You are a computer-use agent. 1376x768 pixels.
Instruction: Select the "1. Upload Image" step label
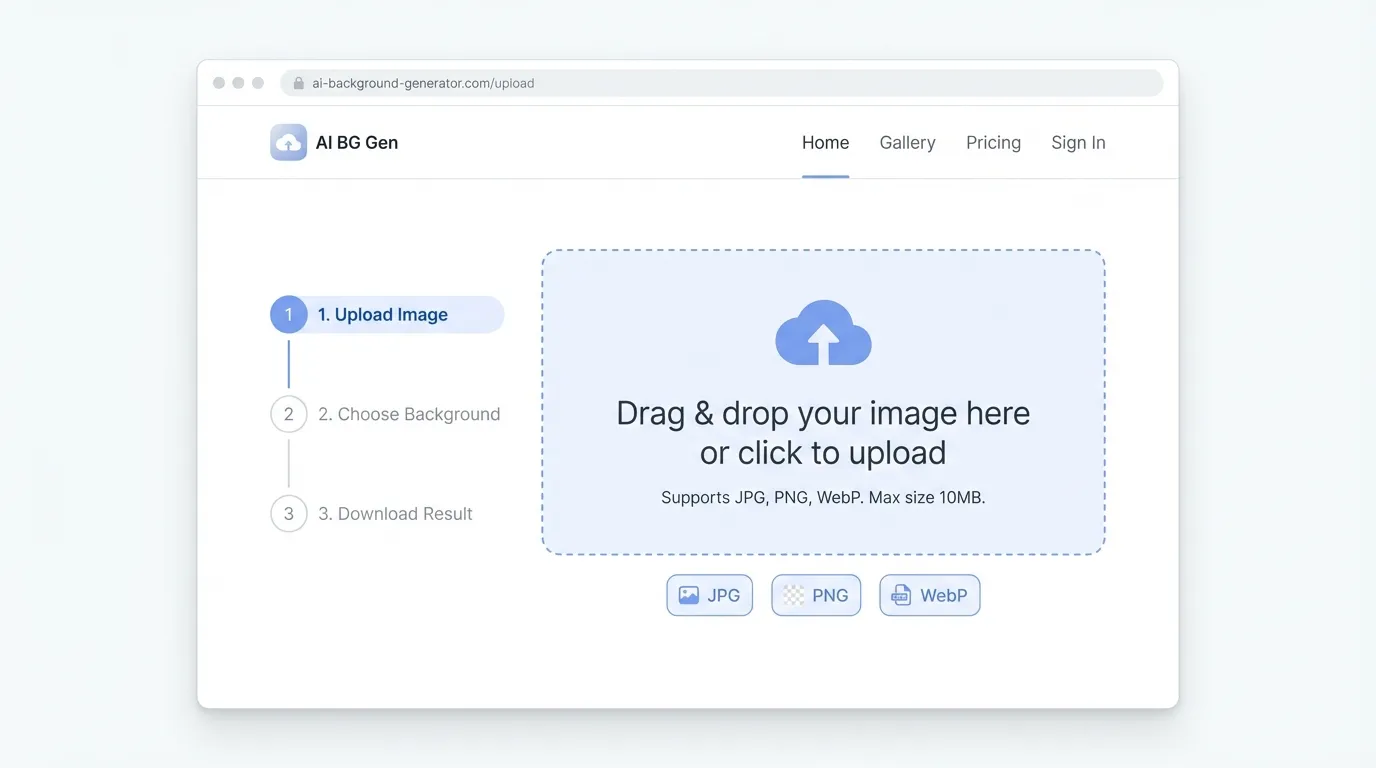(x=383, y=315)
